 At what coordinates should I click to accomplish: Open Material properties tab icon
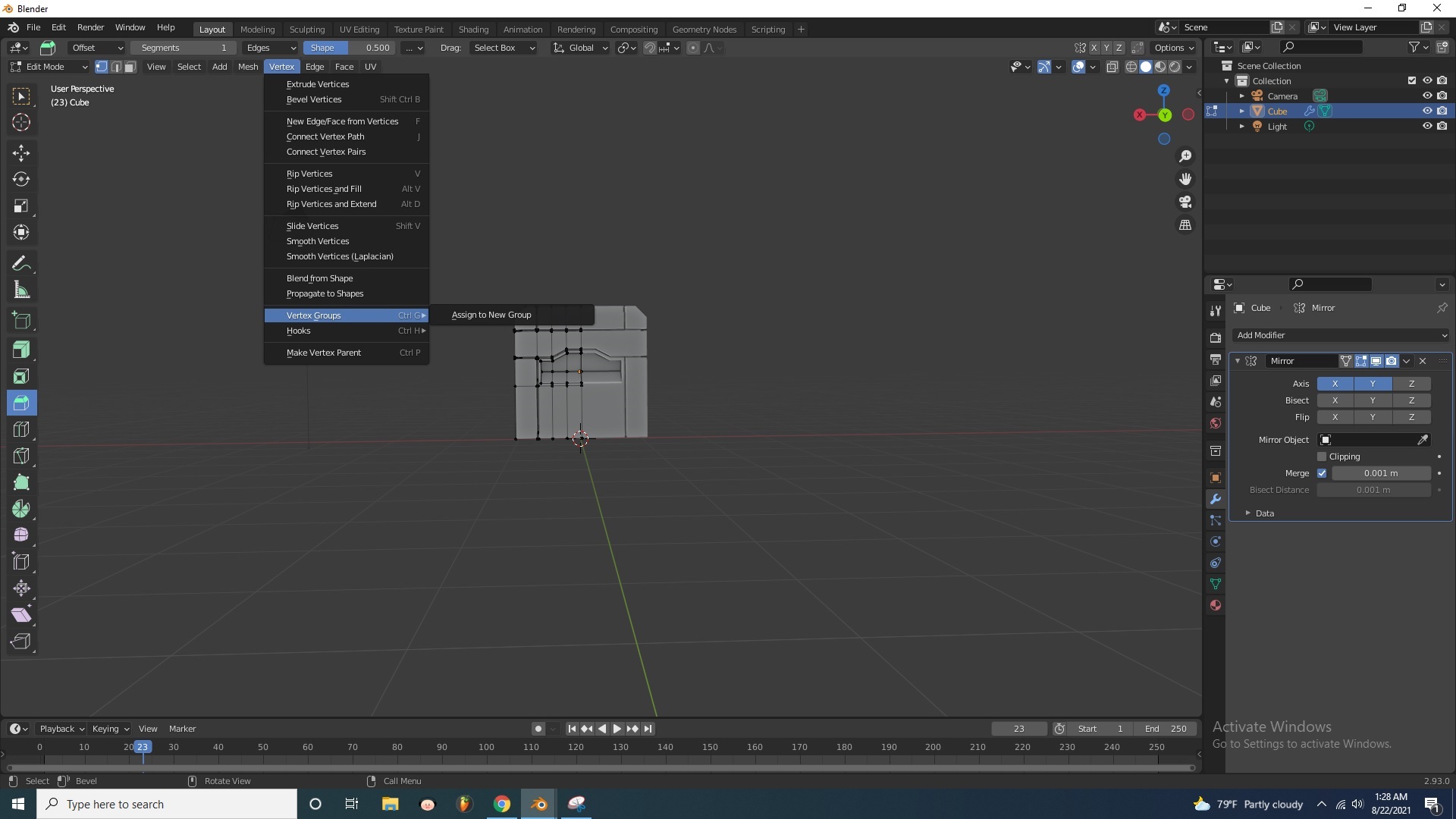(x=1216, y=605)
